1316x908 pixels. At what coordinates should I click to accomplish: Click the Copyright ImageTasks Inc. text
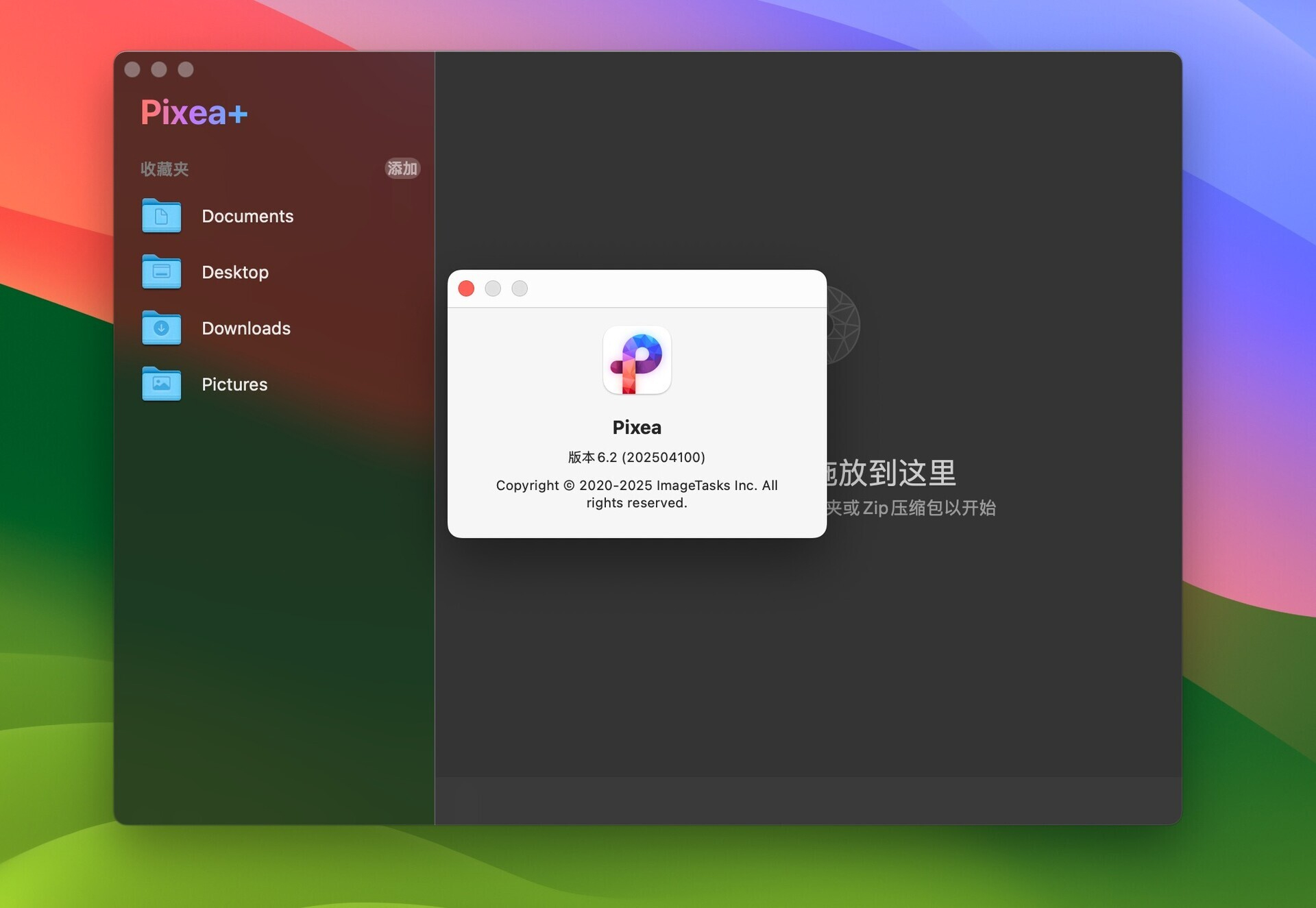click(637, 494)
